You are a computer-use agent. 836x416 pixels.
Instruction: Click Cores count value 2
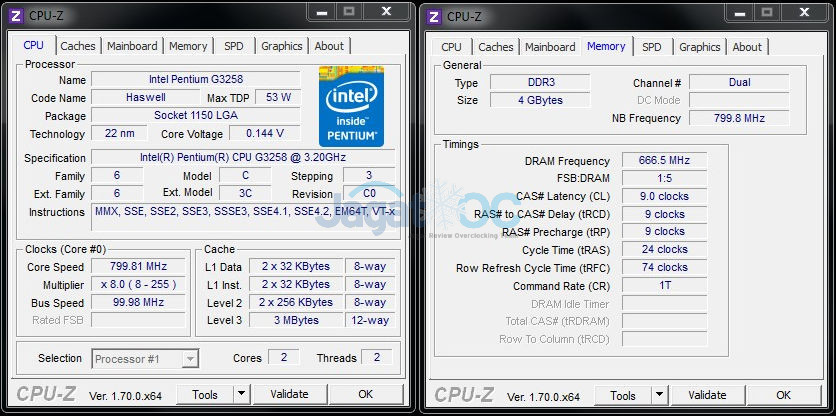click(x=284, y=357)
